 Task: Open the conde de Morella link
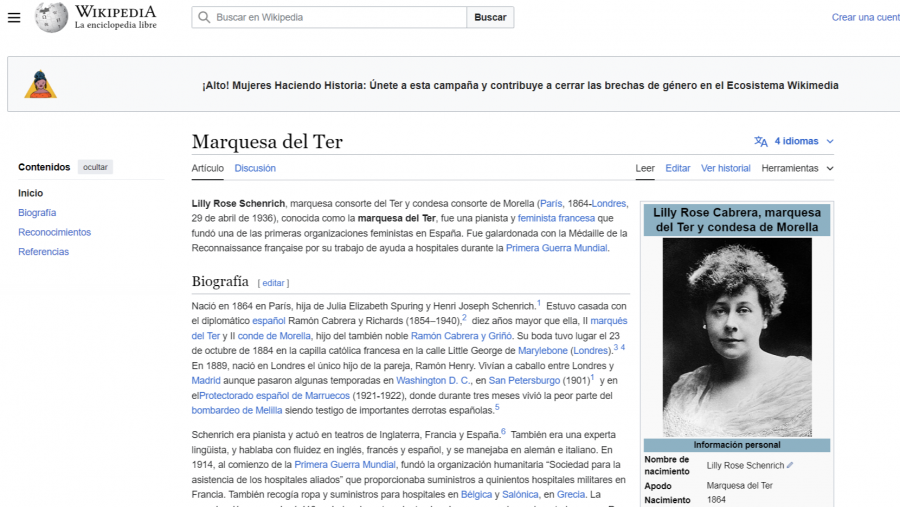(274, 336)
